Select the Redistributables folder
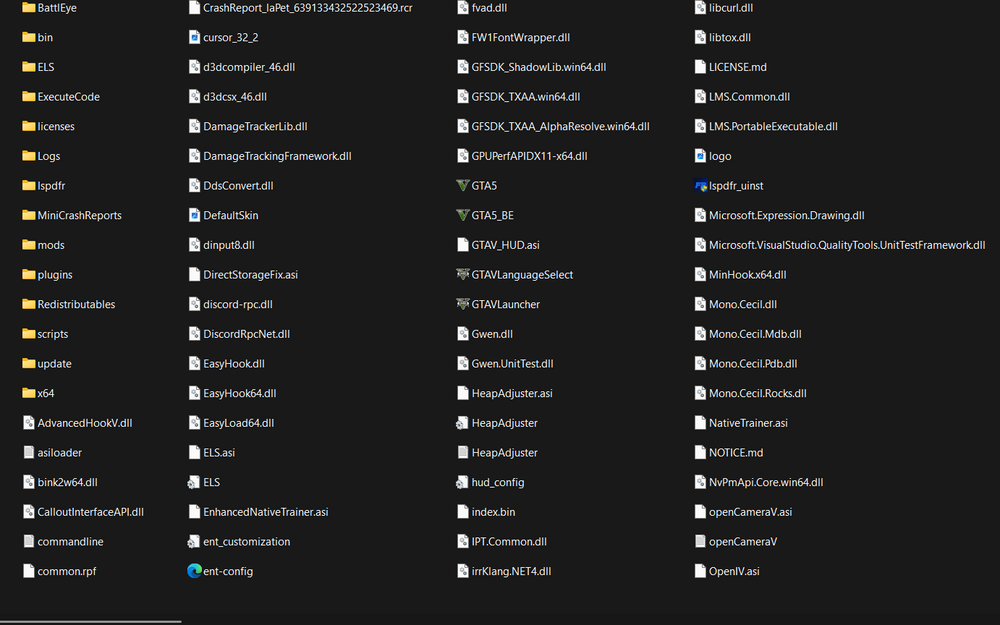 [x=69, y=304]
